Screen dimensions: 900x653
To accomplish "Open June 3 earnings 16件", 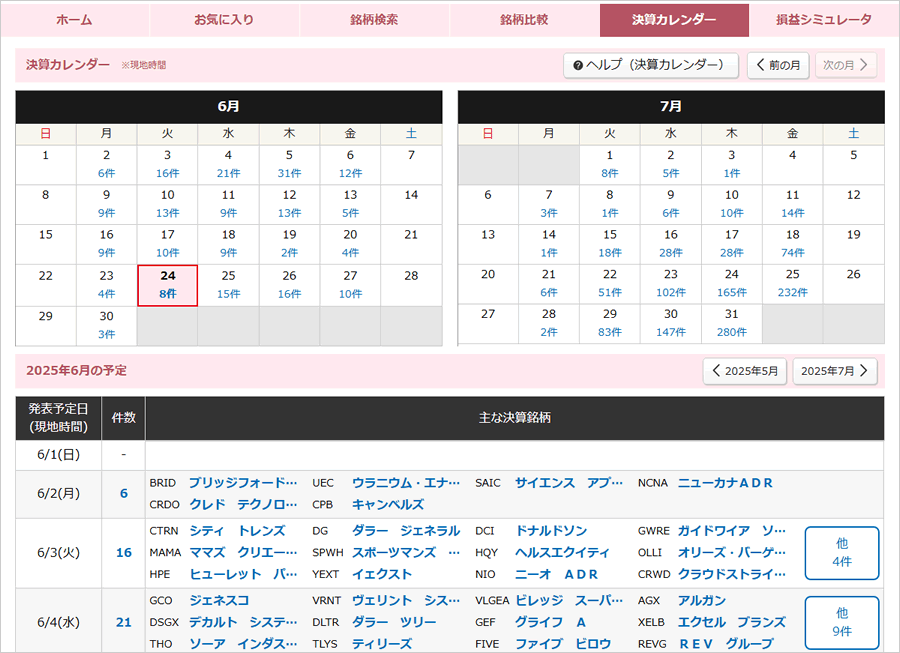I will pyautogui.click(x=168, y=173).
